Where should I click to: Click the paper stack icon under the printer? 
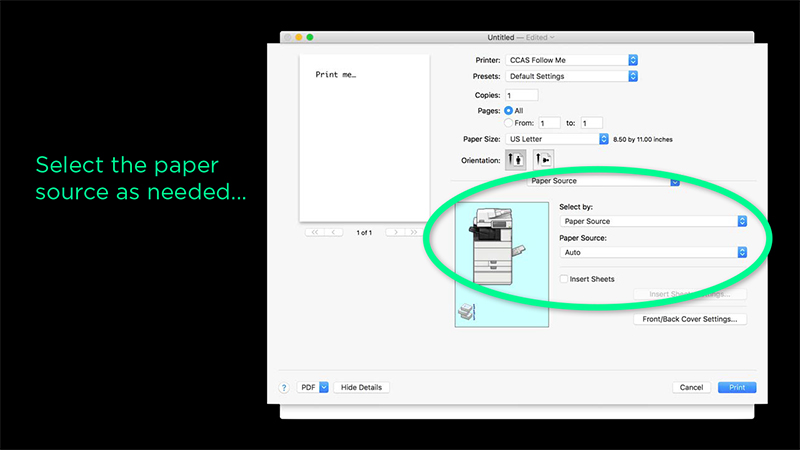[x=466, y=313]
